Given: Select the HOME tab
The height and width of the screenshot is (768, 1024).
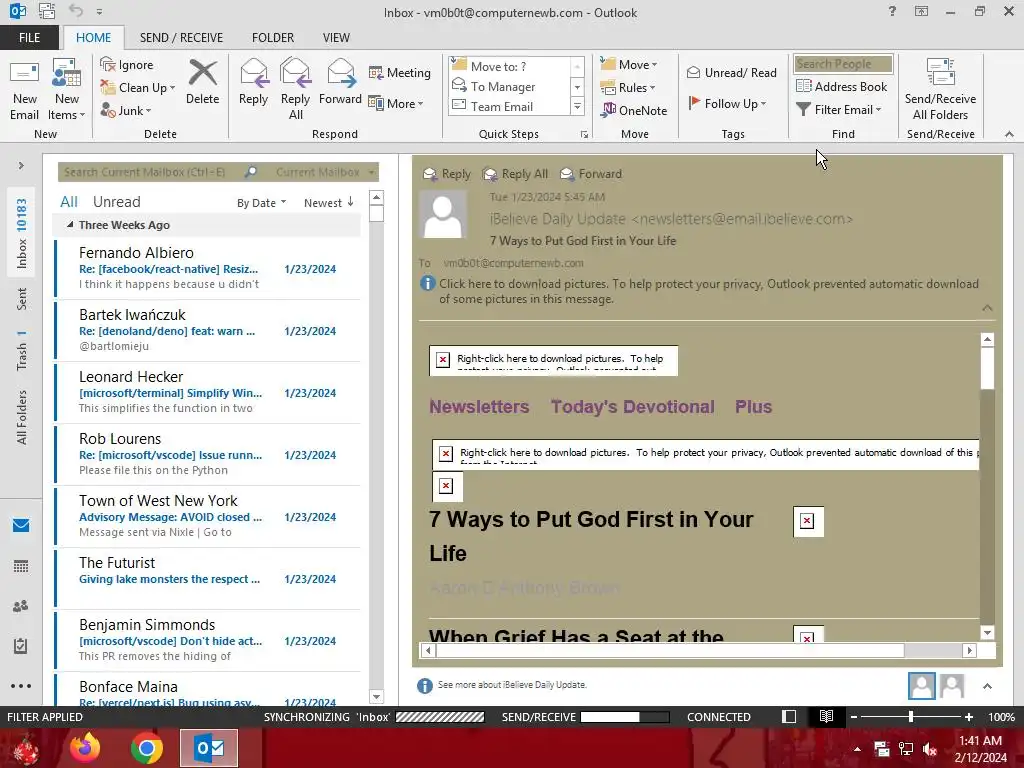Looking at the screenshot, I should tap(93, 38).
